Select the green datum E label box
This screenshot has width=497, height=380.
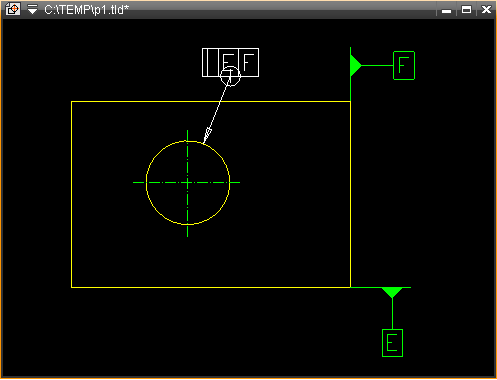(392, 343)
